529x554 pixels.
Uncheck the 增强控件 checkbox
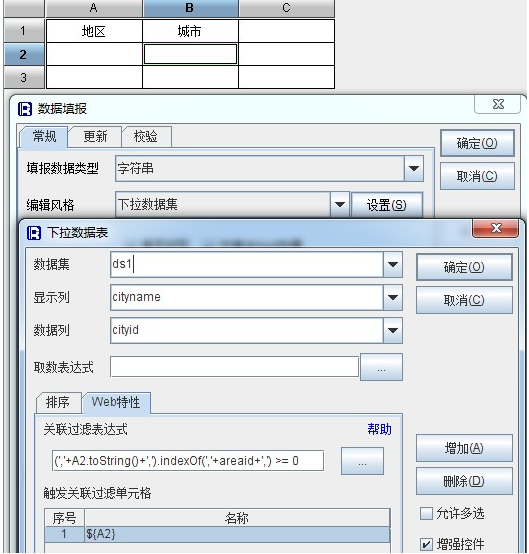426,544
